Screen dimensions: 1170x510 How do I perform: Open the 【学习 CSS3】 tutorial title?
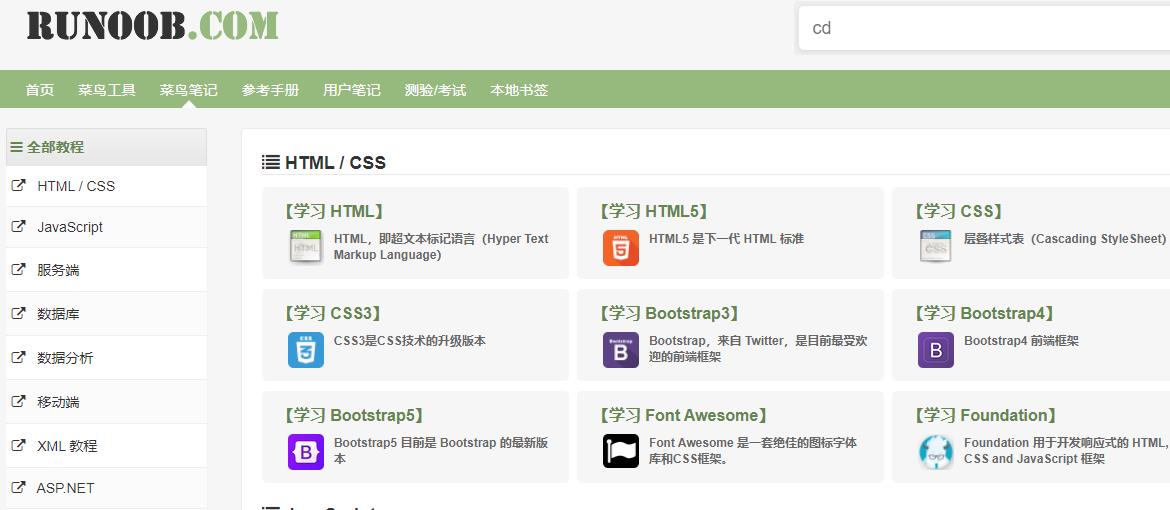tap(333, 314)
